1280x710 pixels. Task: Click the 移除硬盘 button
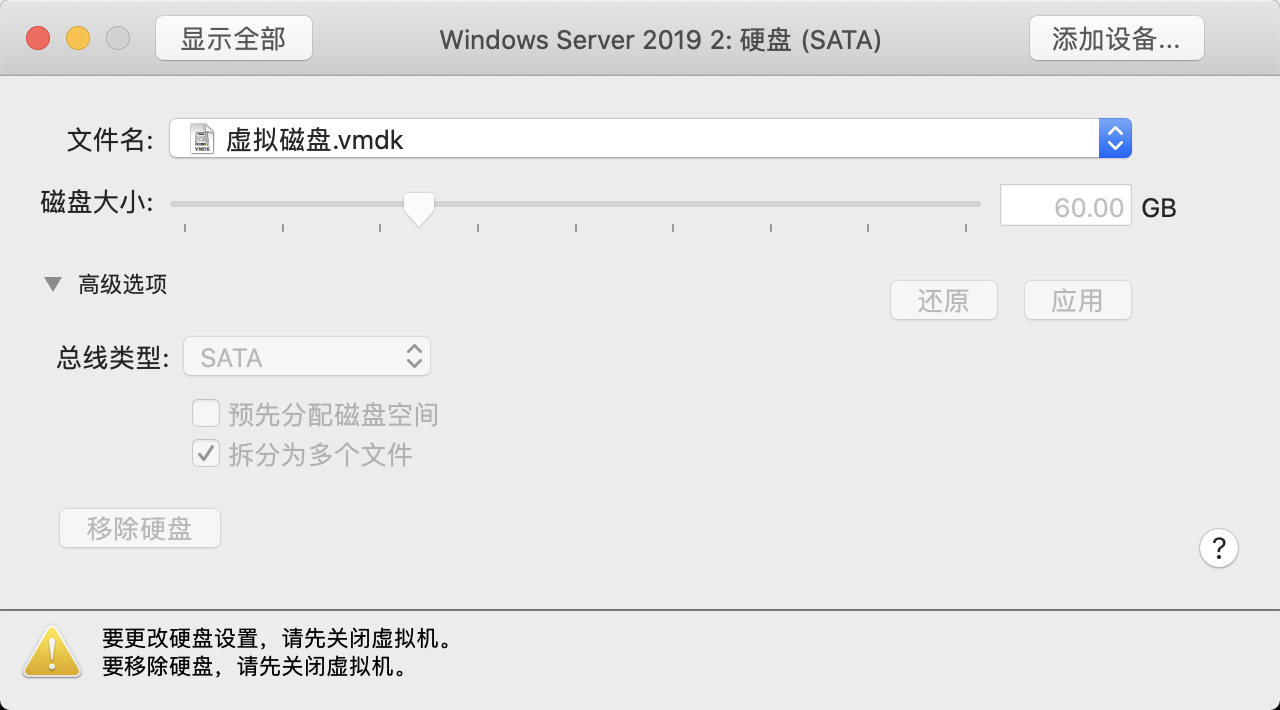(x=140, y=528)
